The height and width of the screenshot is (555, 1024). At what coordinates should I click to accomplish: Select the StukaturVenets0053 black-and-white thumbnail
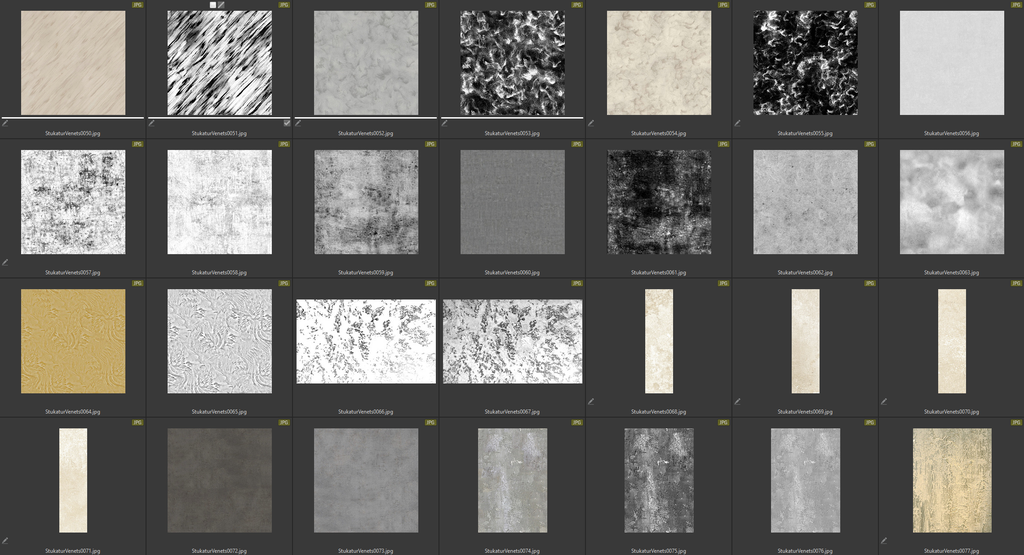(512, 63)
